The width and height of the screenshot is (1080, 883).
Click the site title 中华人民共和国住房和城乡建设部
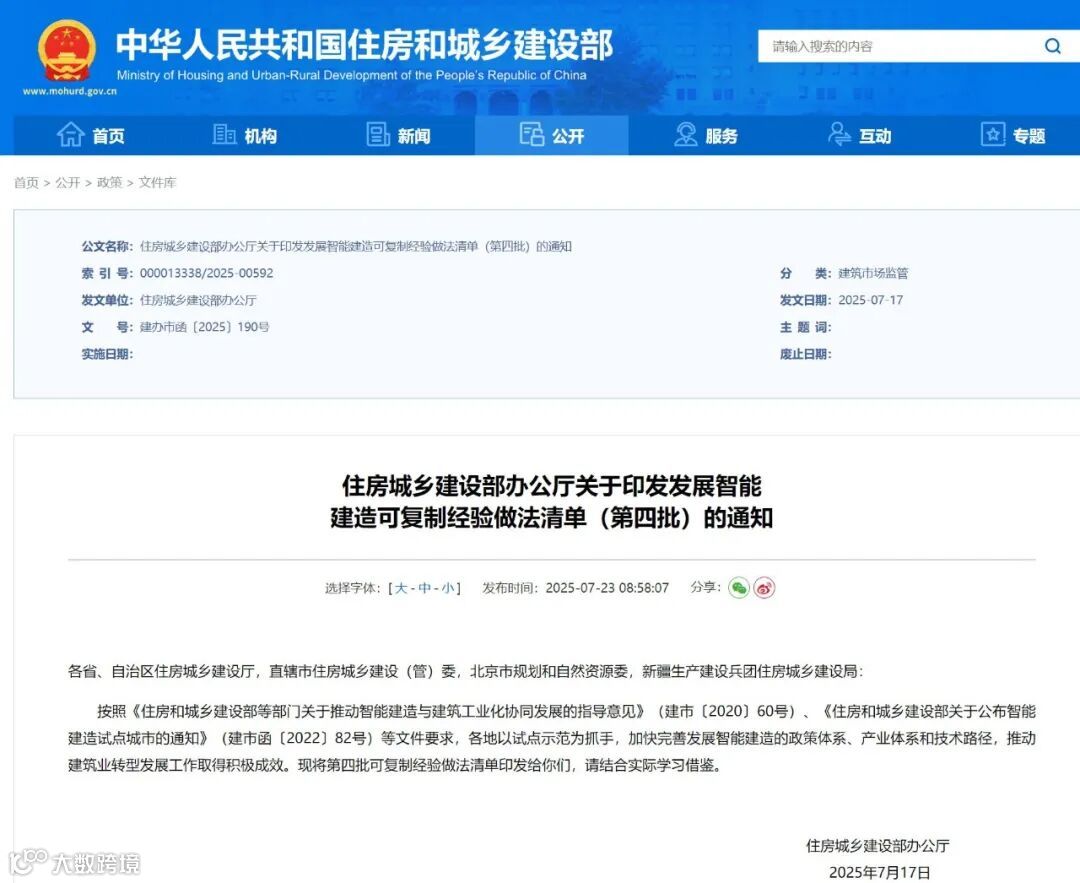[x=364, y=45]
